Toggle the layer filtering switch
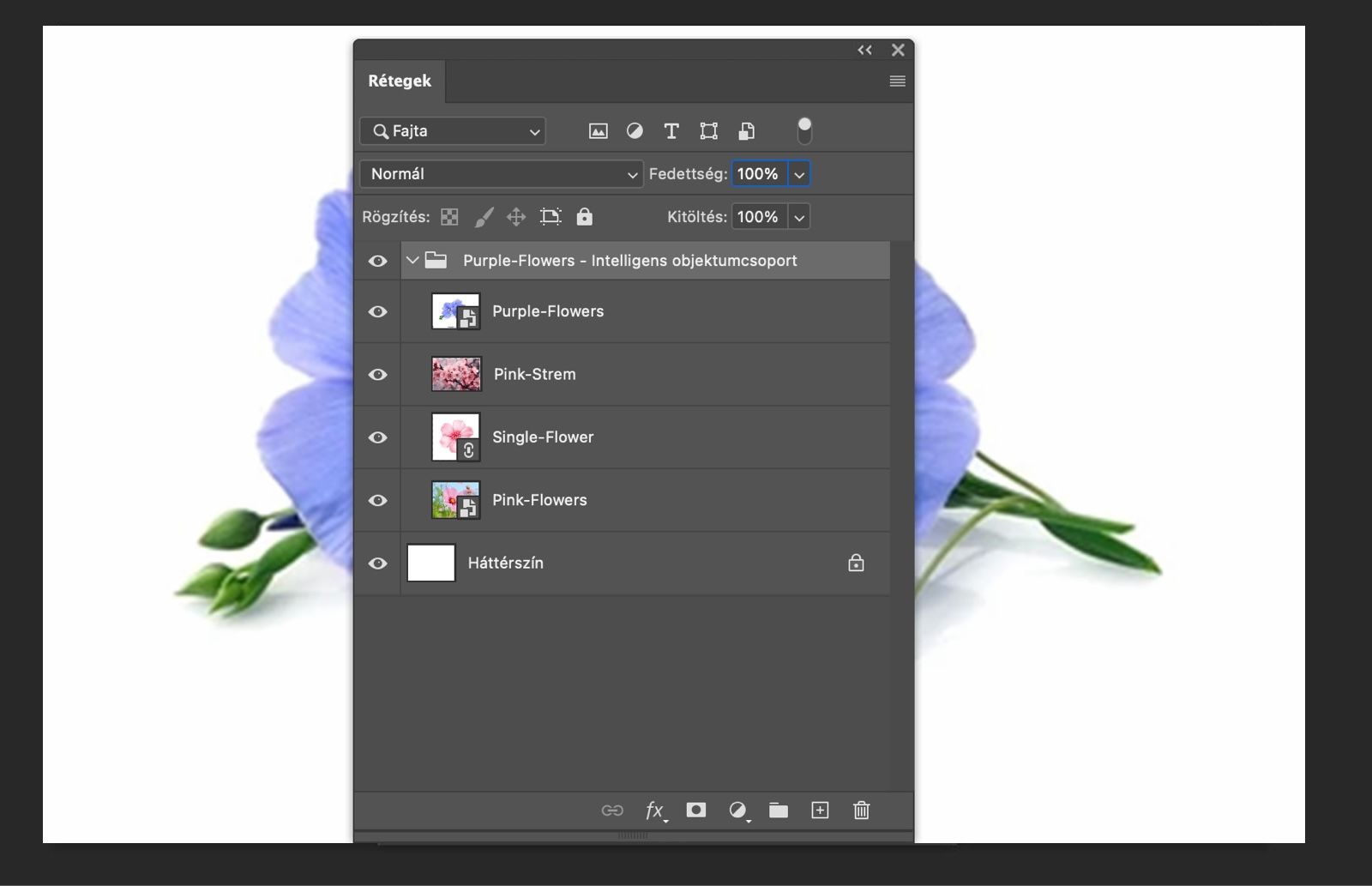 [x=804, y=130]
